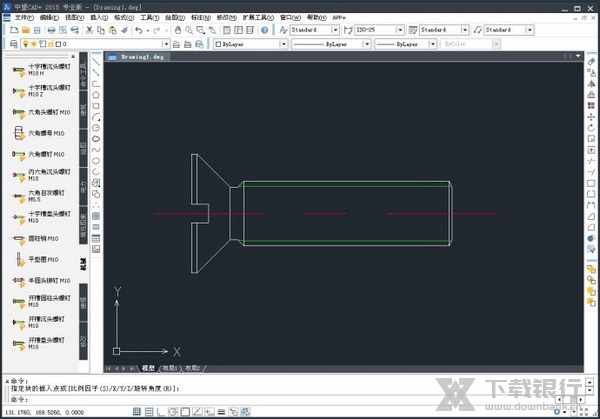Viewport: 600px width, 419px height.
Task: Undo the last action
Action: (139, 30)
